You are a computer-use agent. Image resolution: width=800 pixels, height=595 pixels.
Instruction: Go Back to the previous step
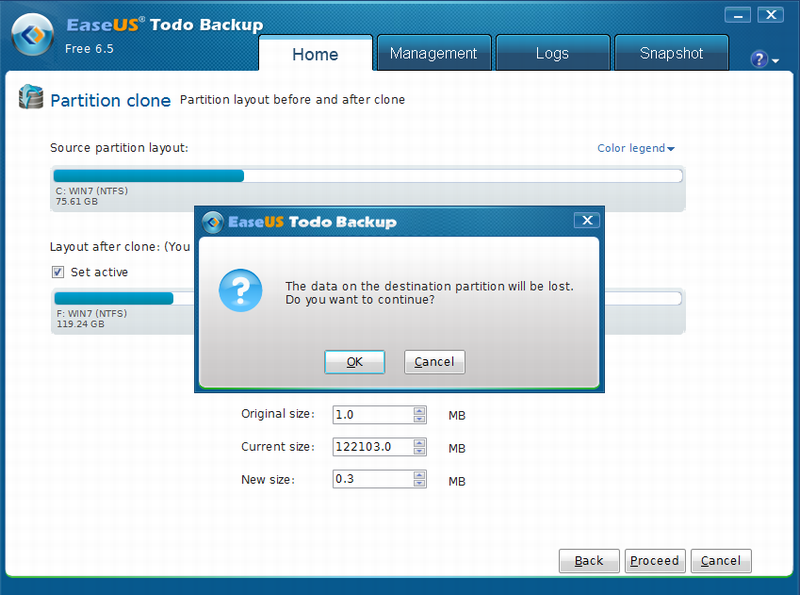tap(589, 561)
